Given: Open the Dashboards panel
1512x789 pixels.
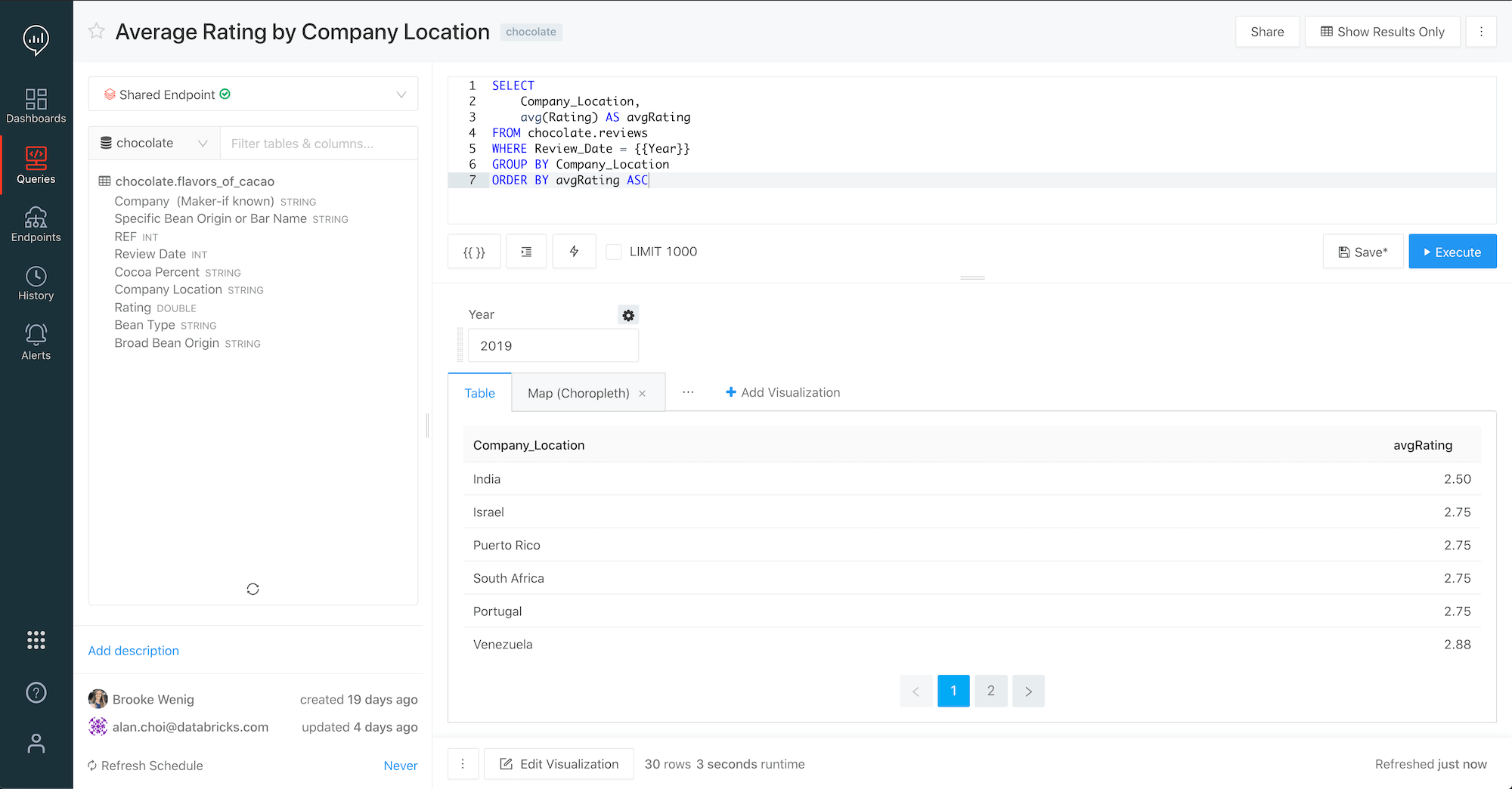Looking at the screenshot, I should pyautogui.click(x=36, y=106).
